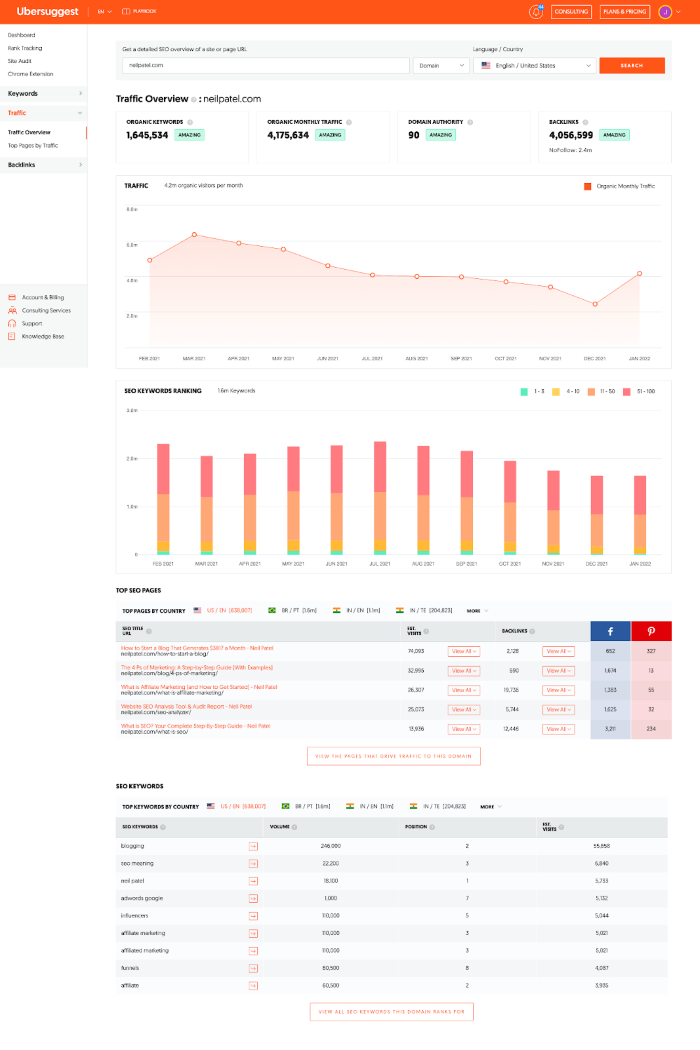Click the arrow icon for seo meaning
The image size is (700, 1050).
click(253, 864)
